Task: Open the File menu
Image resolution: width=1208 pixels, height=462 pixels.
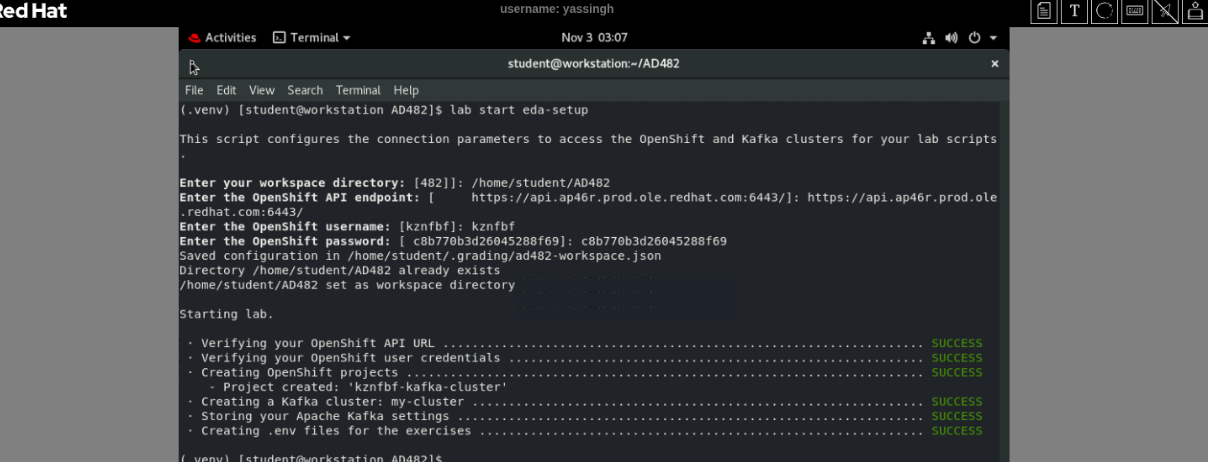Action: (x=194, y=90)
